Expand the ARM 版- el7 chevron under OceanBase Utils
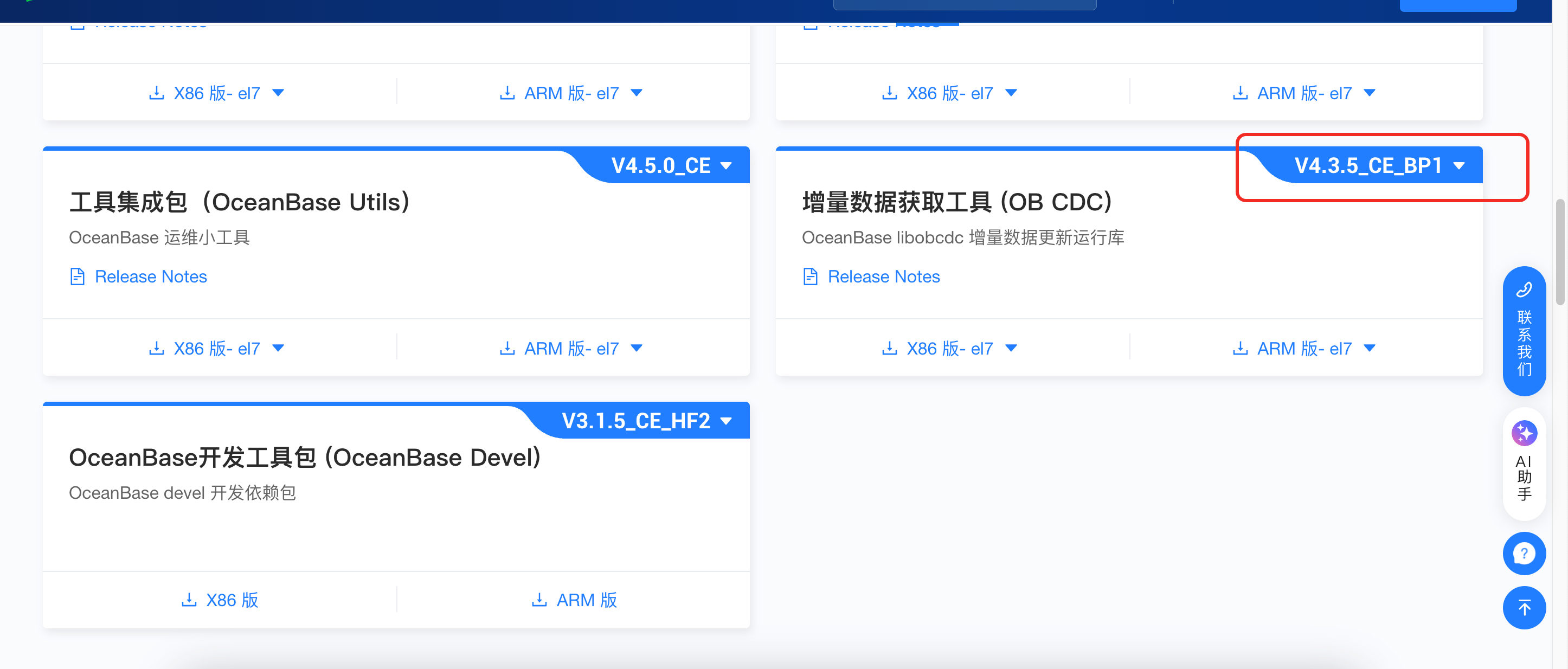 pos(637,348)
